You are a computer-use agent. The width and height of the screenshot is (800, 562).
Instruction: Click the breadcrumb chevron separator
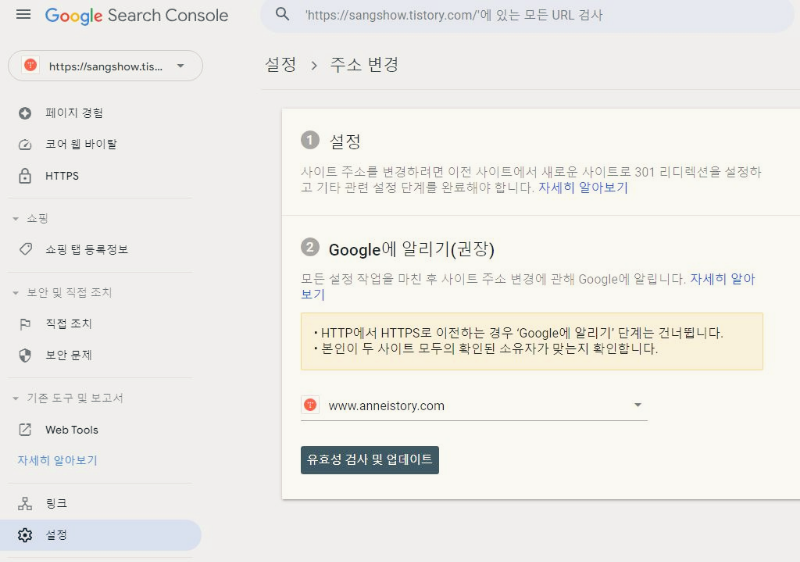tap(314, 65)
